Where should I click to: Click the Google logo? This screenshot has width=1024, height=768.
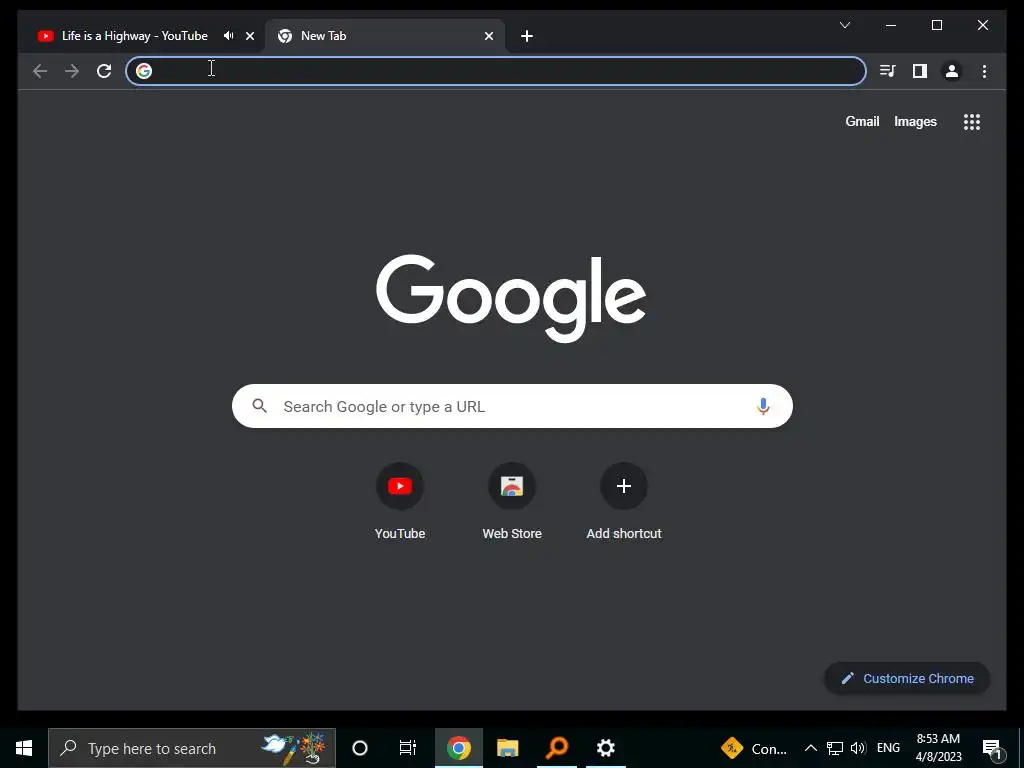pyautogui.click(x=511, y=298)
